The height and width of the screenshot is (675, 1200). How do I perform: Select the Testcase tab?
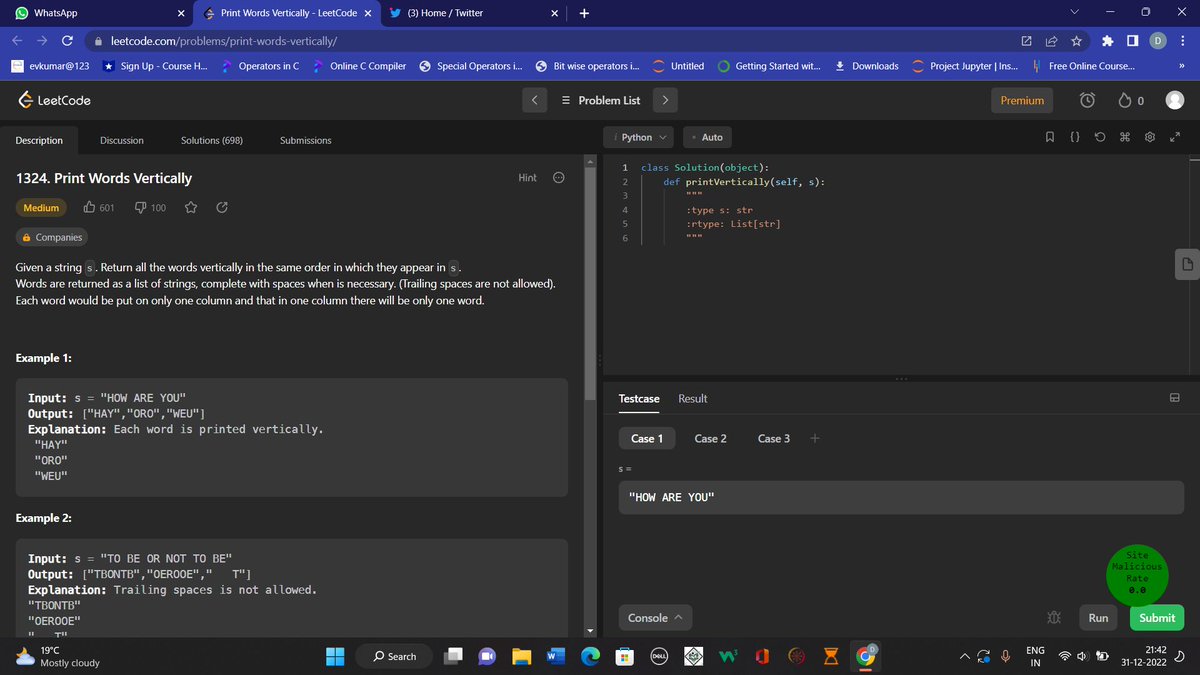(x=639, y=398)
